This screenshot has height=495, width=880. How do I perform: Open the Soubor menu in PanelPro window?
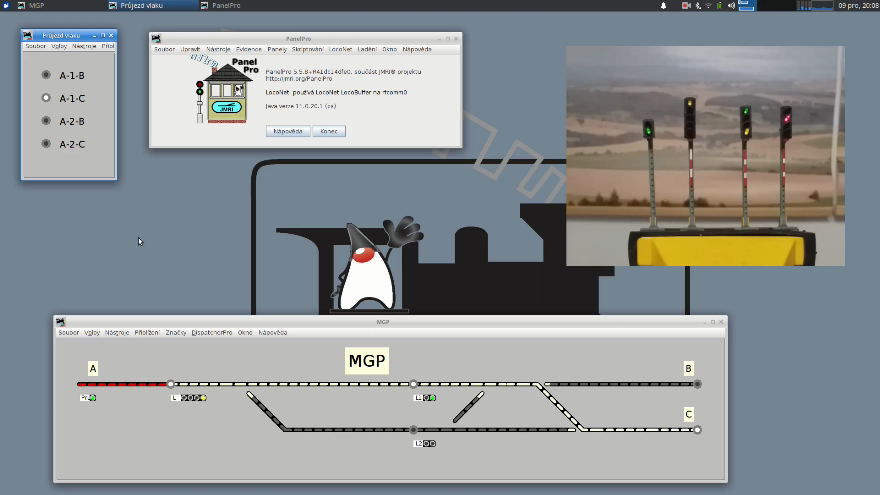(x=164, y=49)
